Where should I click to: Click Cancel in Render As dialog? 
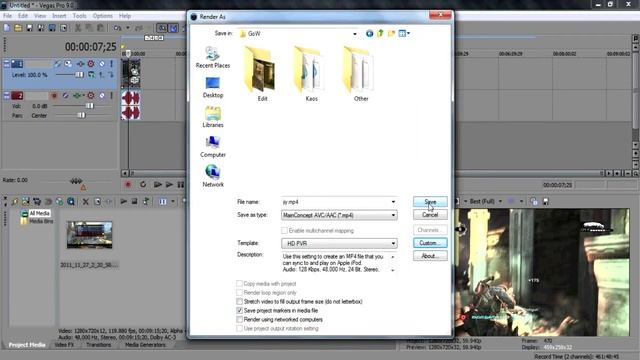pyautogui.click(x=430, y=215)
